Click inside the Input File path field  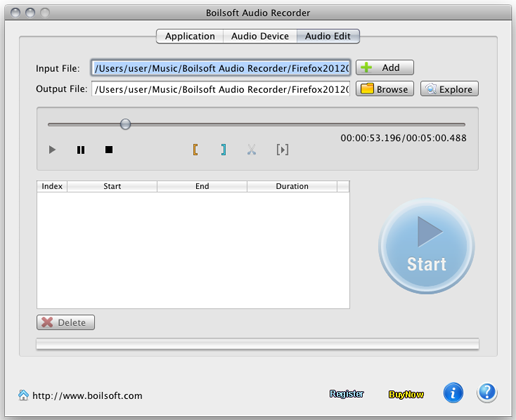(x=221, y=68)
